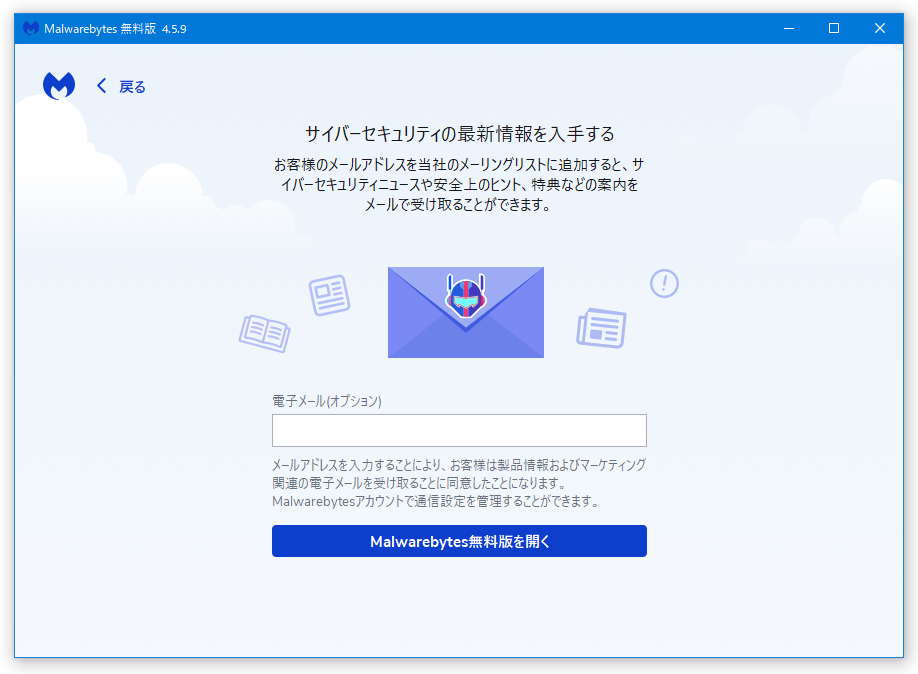Click the Malwarebytes icon in the title bar
Screen dimensions: 918x674
tap(30, 28)
